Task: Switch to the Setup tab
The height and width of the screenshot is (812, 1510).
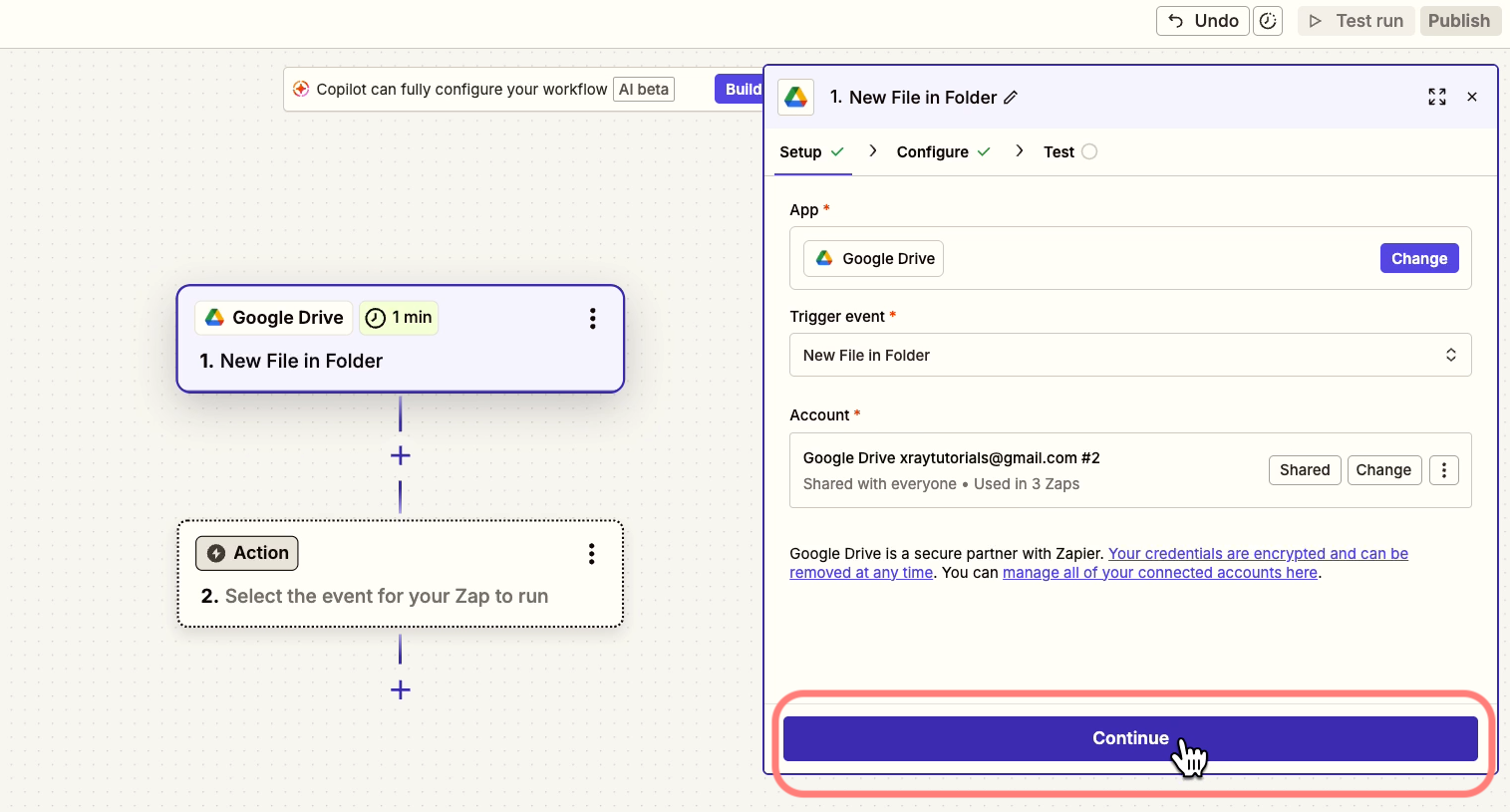Action: click(x=812, y=152)
